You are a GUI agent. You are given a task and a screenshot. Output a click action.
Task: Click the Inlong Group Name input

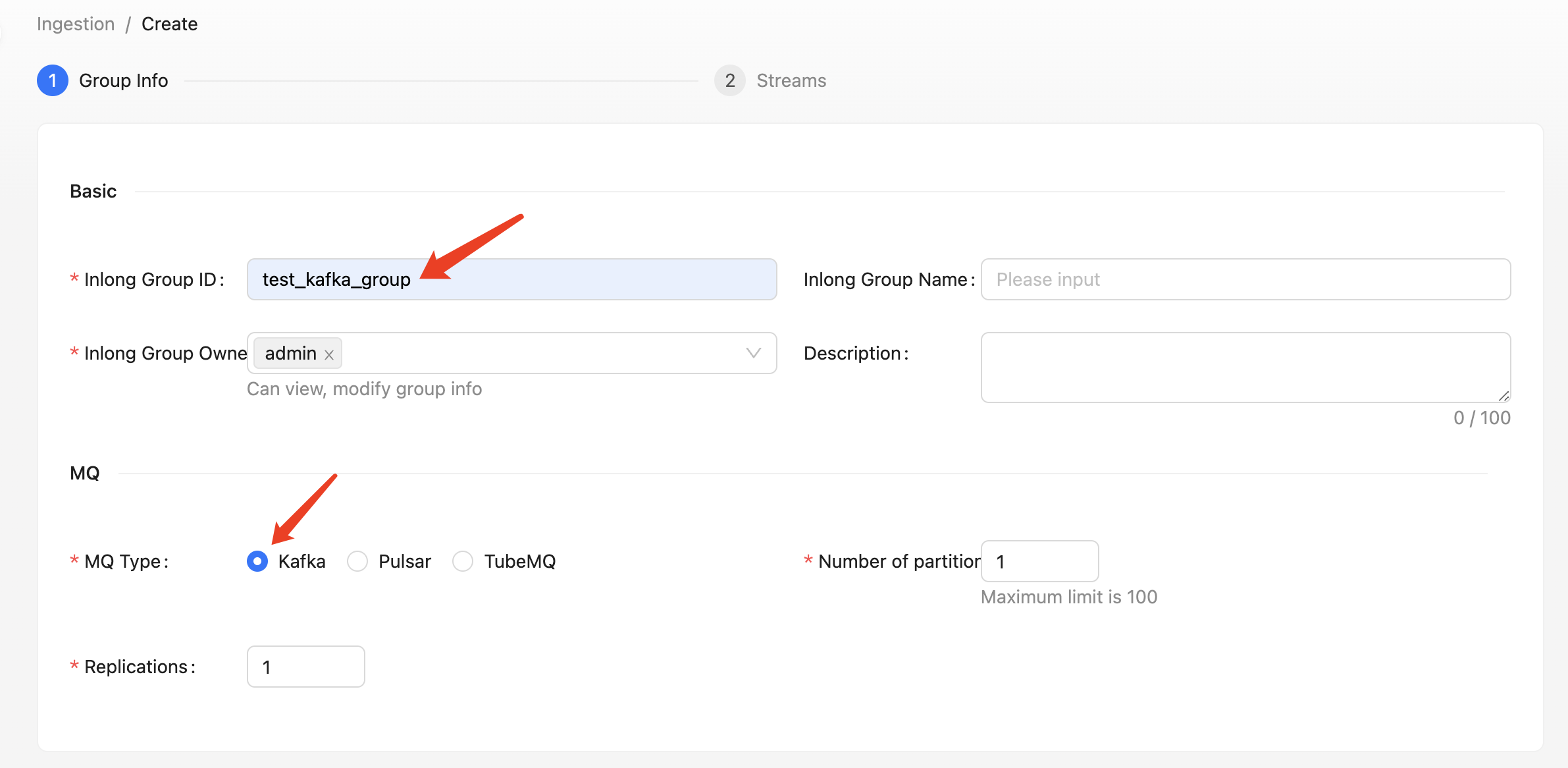click(1245, 279)
